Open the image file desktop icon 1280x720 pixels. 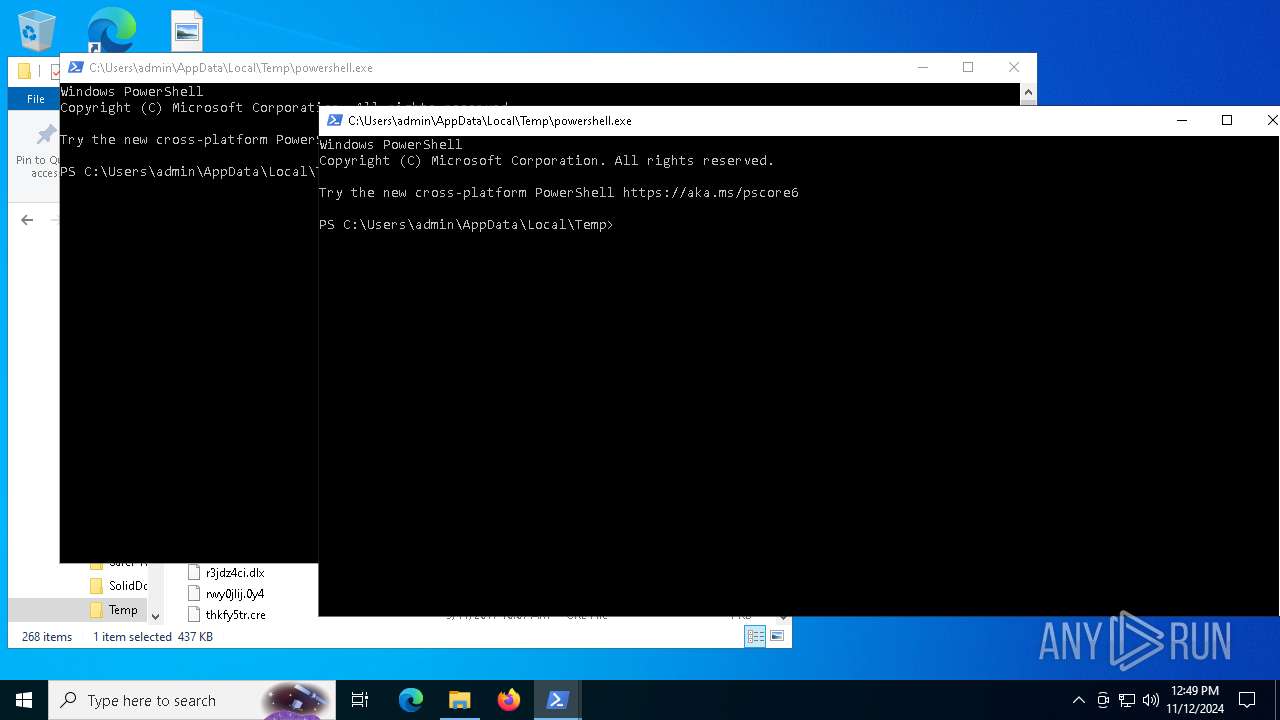coord(187,30)
